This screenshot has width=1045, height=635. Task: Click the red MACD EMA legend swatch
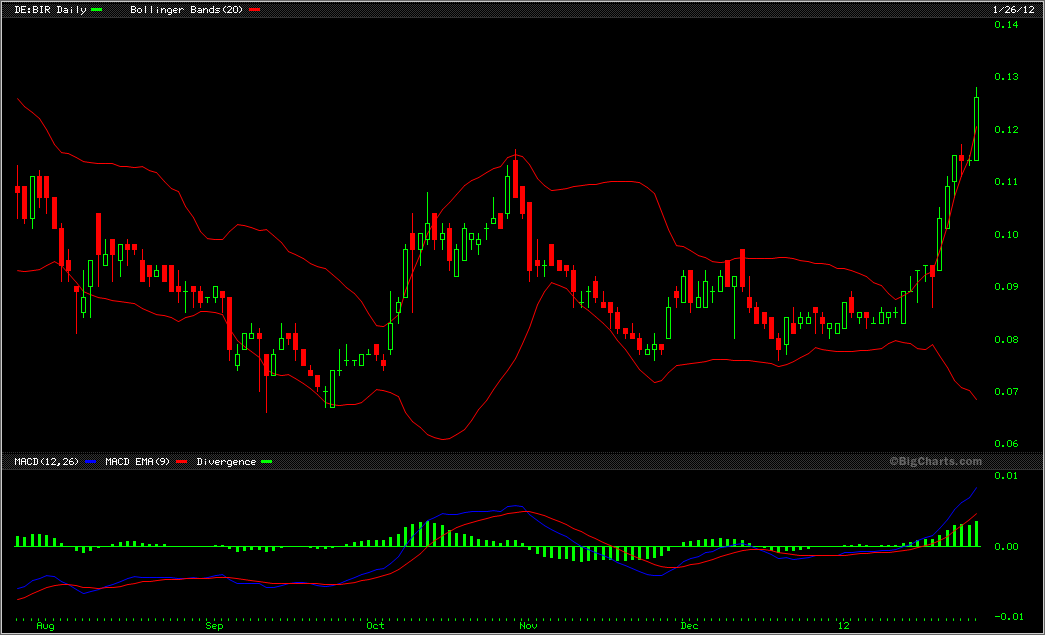[181, 462]
